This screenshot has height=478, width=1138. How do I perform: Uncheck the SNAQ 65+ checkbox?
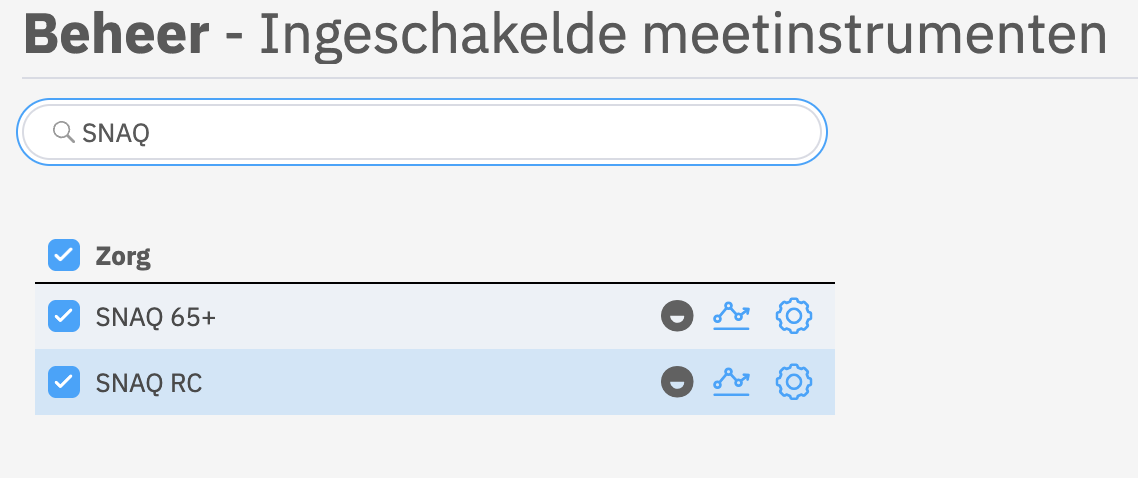click(64, 316)
